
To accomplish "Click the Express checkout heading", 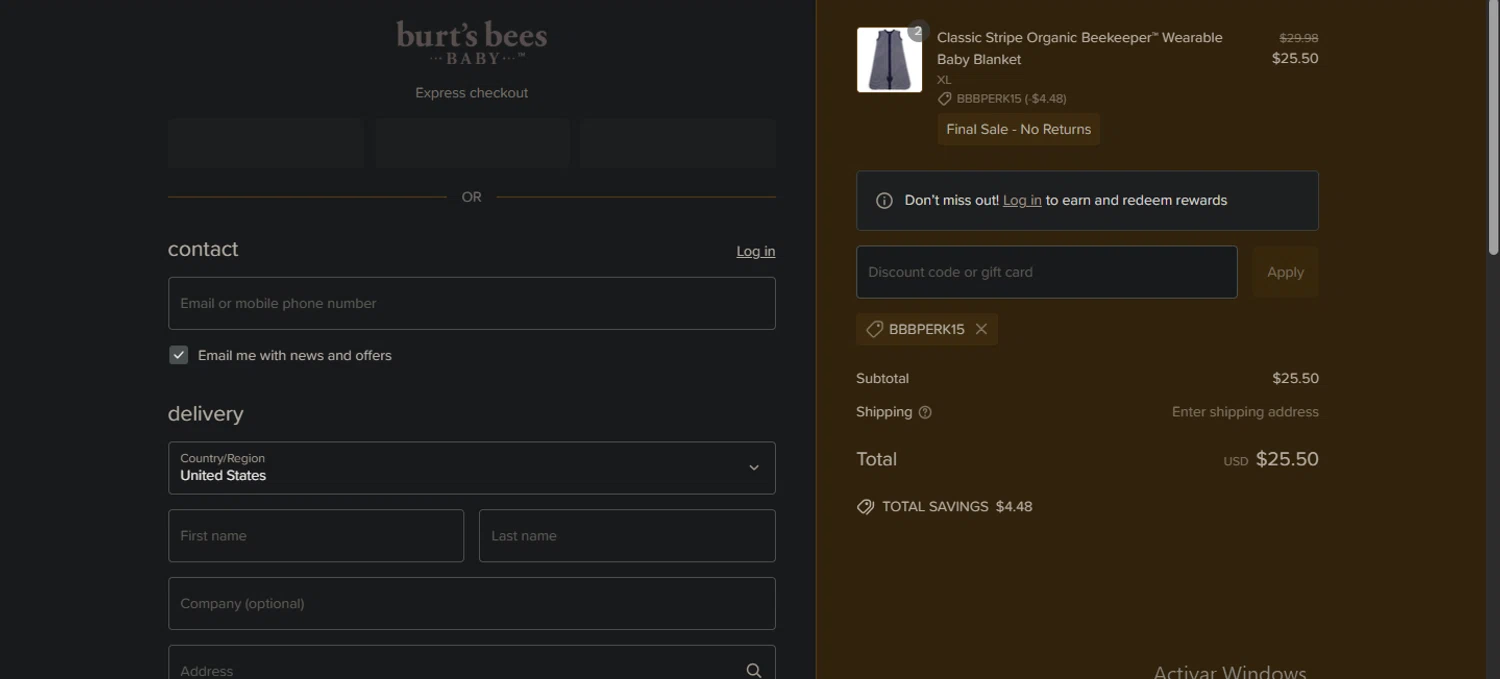I will (x=472, y=93).
